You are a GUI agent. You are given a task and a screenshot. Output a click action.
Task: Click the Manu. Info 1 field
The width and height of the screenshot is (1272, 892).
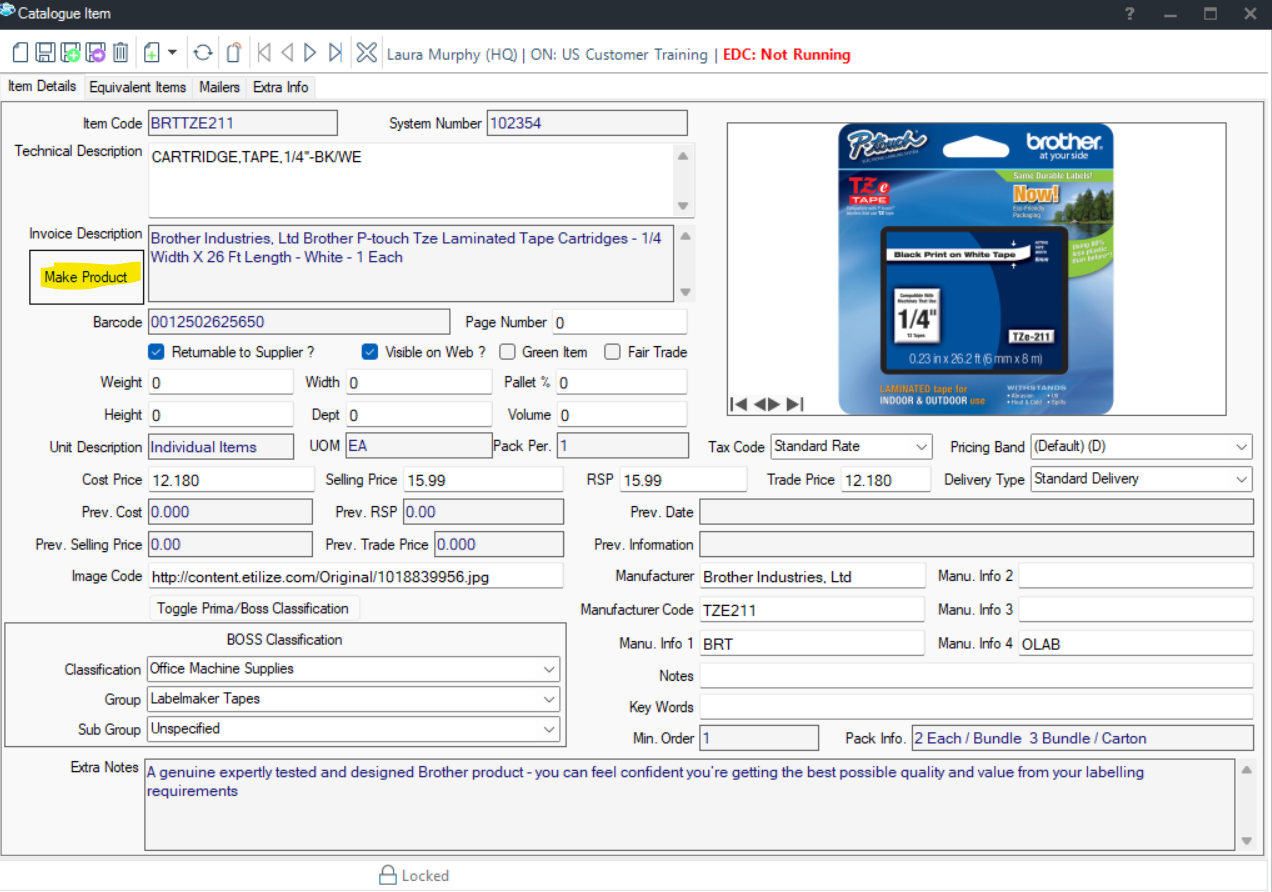(x=812, y=643)
